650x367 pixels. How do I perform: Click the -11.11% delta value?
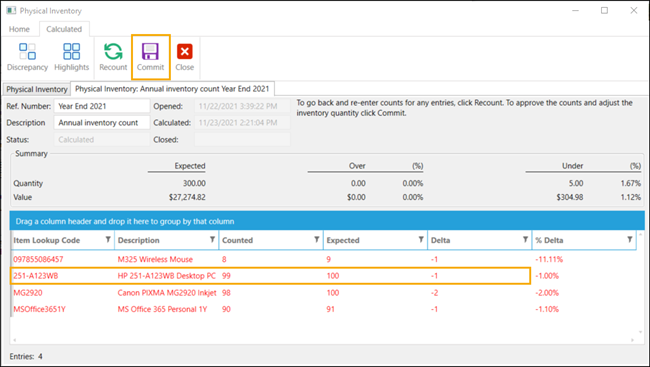(549, 259)
